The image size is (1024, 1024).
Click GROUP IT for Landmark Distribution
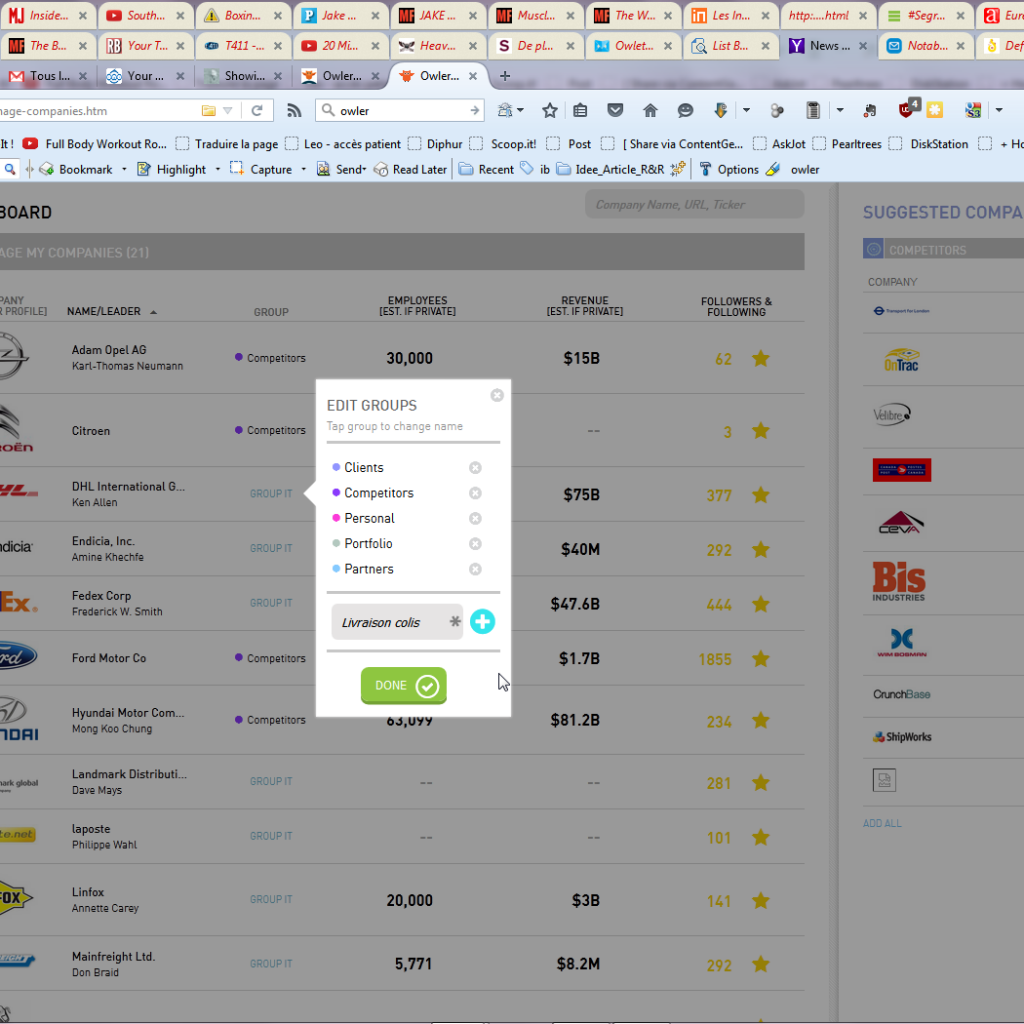[x=271, y=782]
